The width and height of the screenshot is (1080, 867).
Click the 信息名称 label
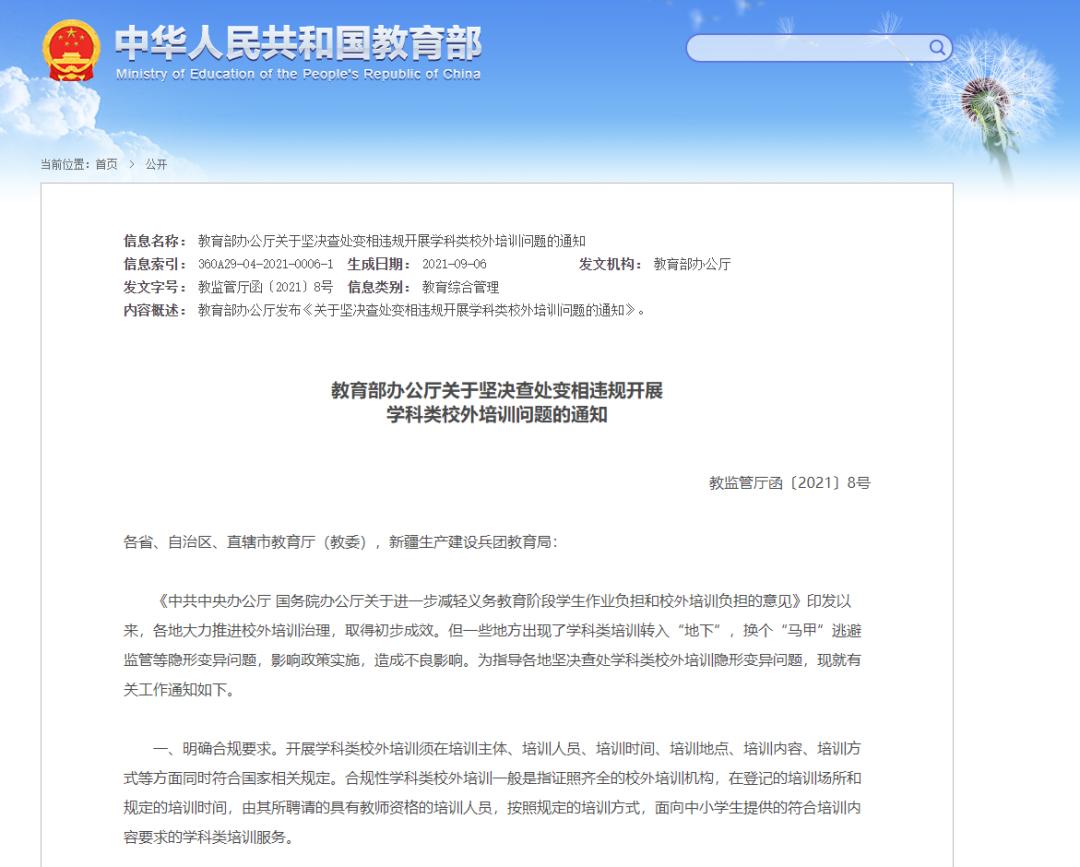tap(155, 241)
